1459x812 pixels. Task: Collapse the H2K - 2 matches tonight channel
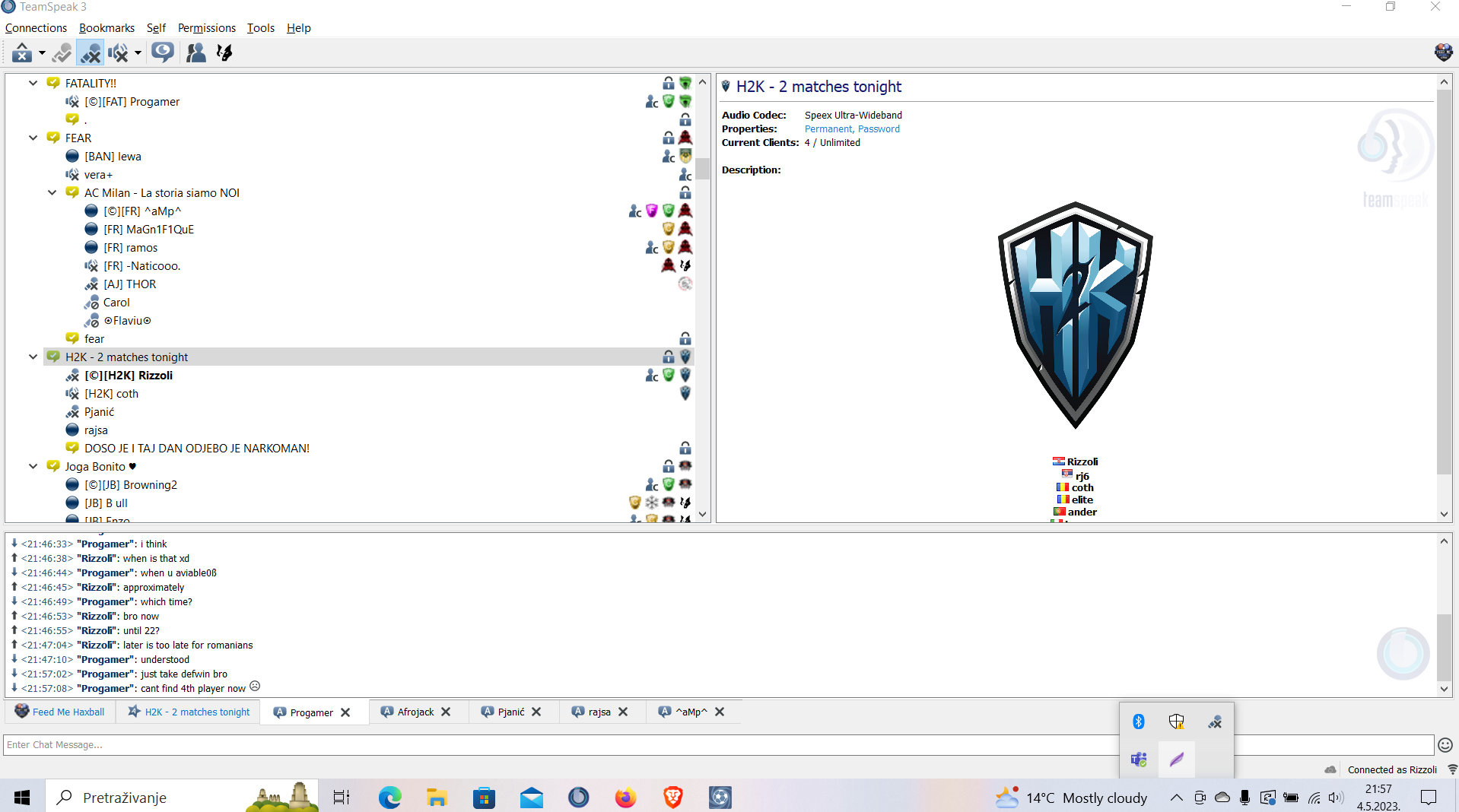(x=33, y=357)
